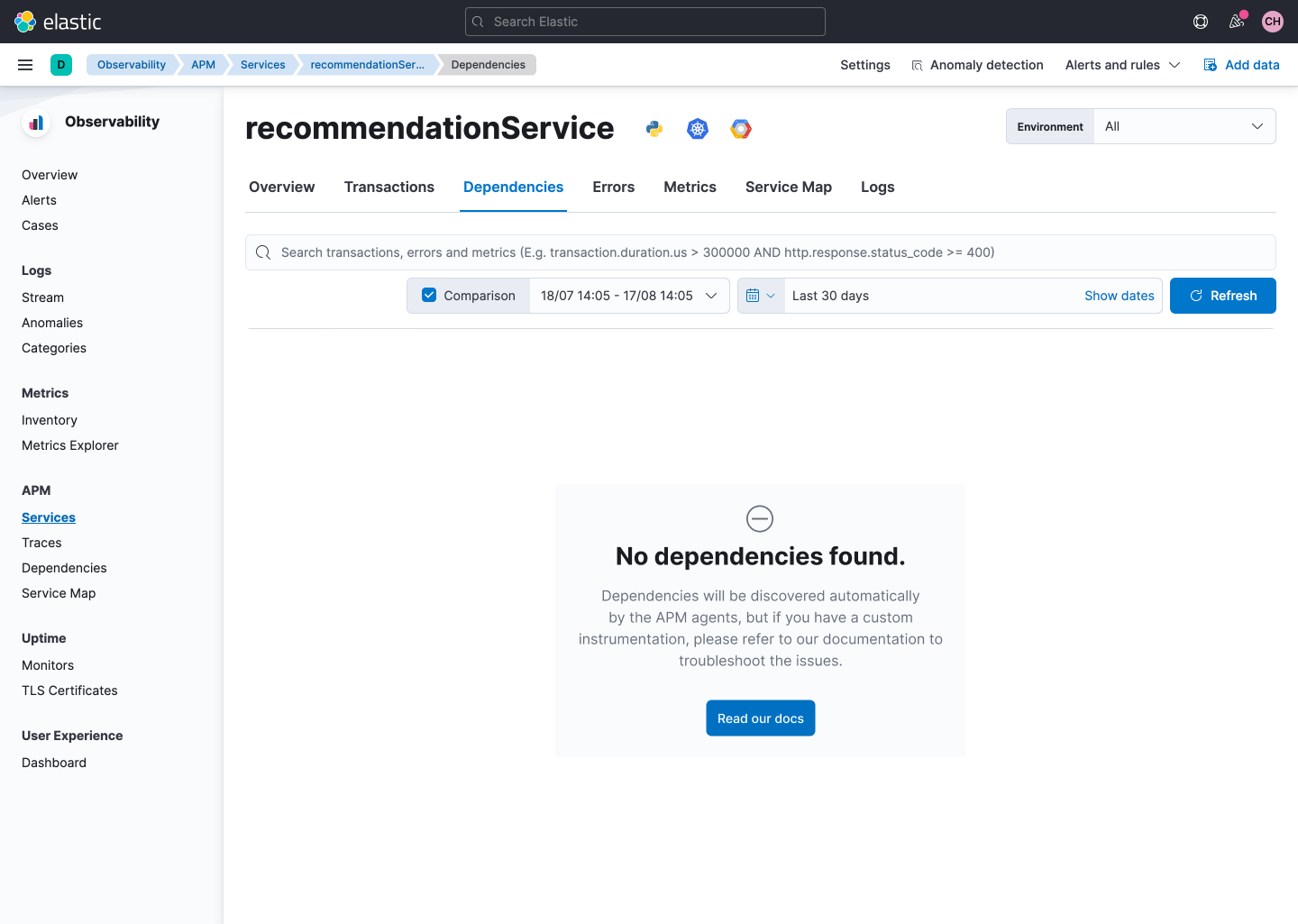Uncheck the Comparison checkbox

point(428,295)
